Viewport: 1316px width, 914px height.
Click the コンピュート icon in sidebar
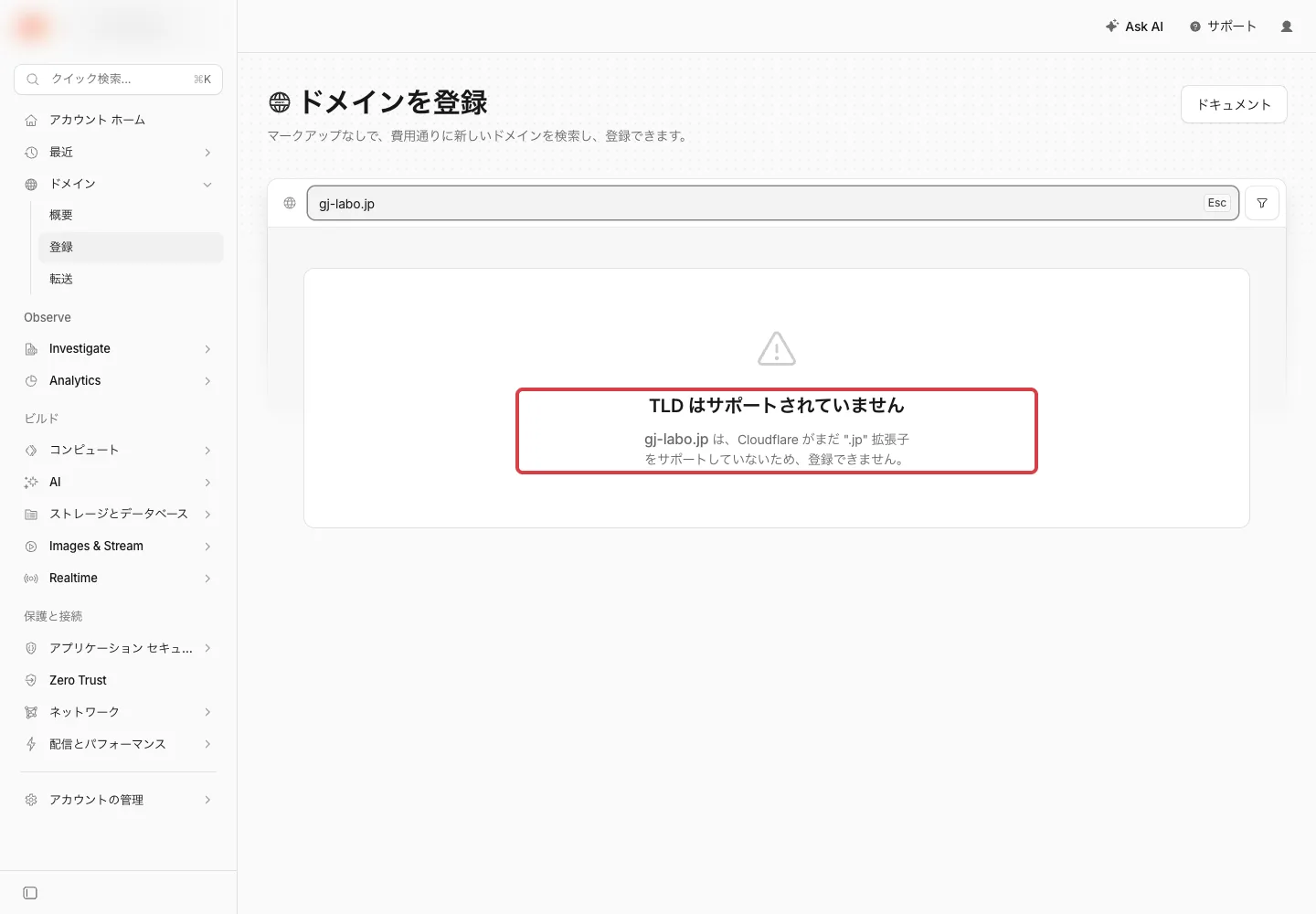pos(31,451)
